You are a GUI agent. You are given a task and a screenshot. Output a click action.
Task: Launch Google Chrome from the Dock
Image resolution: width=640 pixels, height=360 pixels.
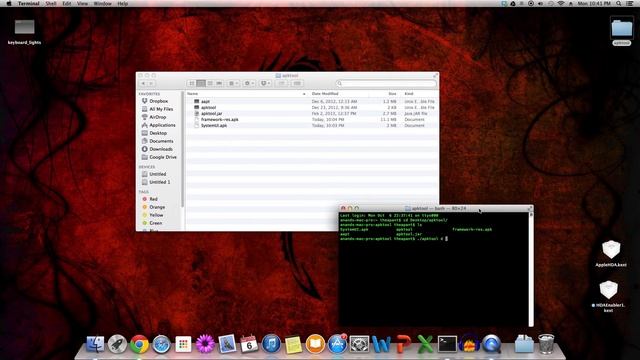[x=139, y=344]
